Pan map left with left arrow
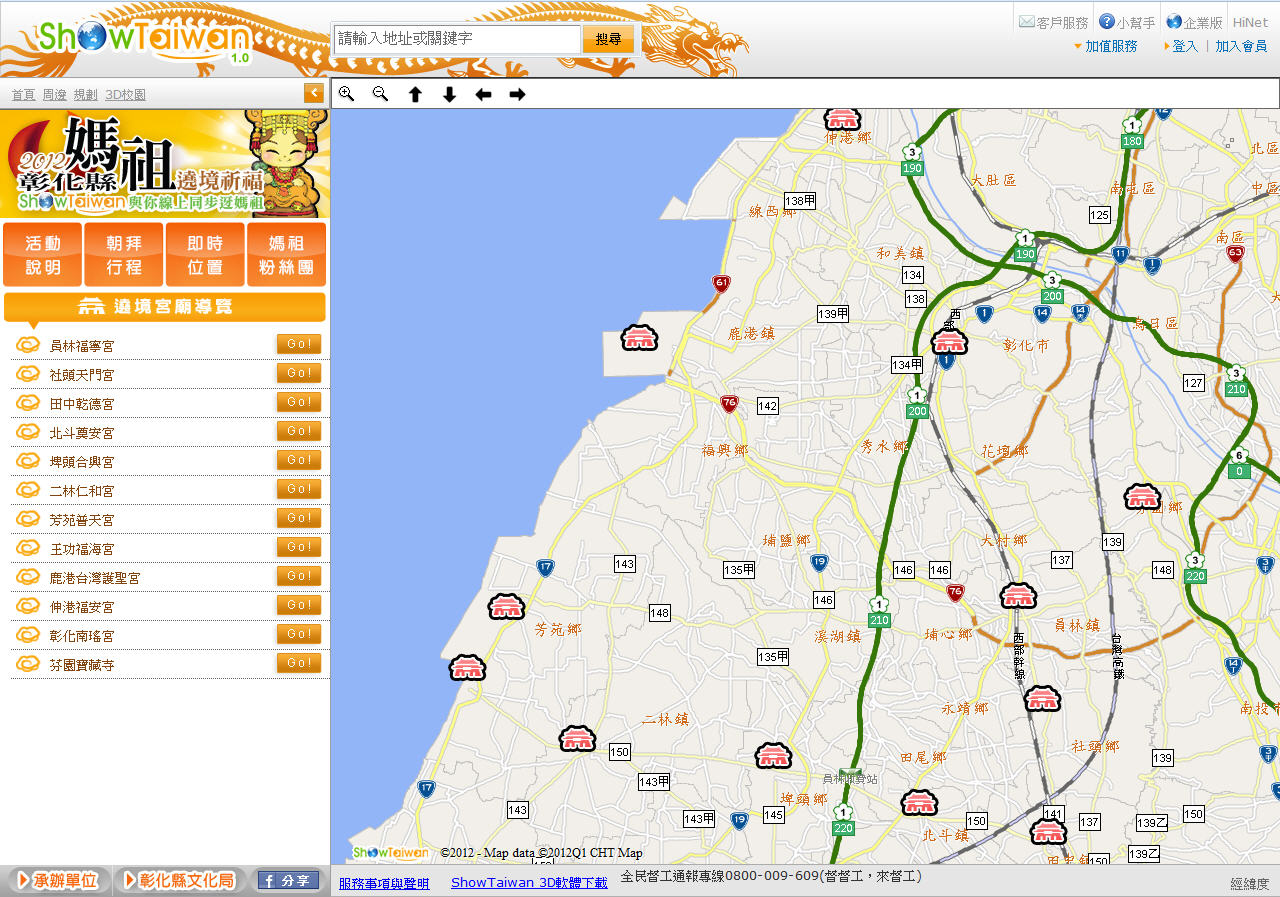This screenshot has width=1280, height=897. [x=483, y=94]
